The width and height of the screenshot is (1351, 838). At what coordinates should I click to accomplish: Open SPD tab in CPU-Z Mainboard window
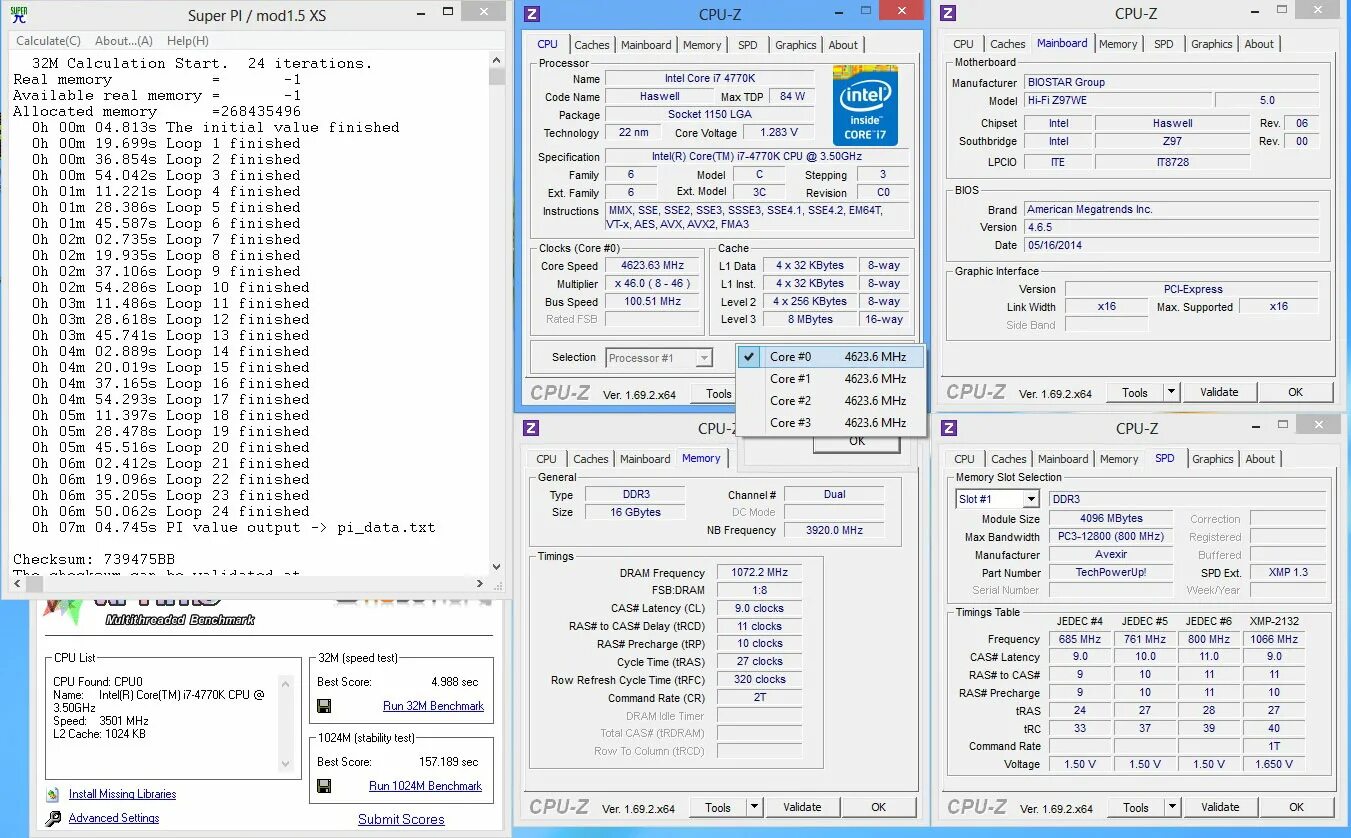click(1164, 44)
